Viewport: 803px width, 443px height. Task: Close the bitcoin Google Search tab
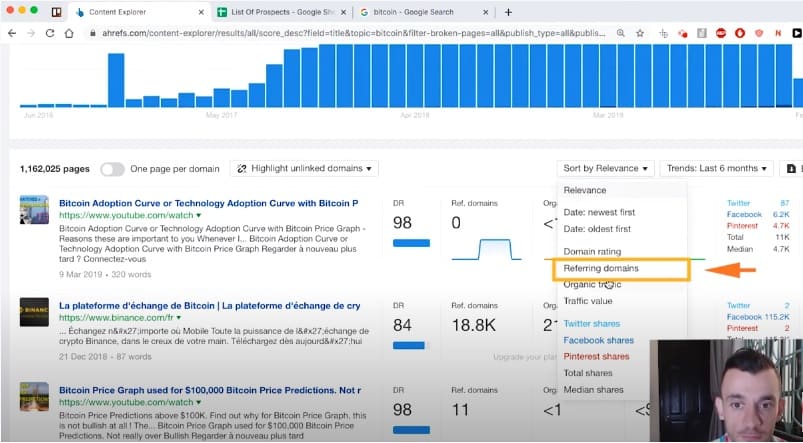(x=485, y=12)
